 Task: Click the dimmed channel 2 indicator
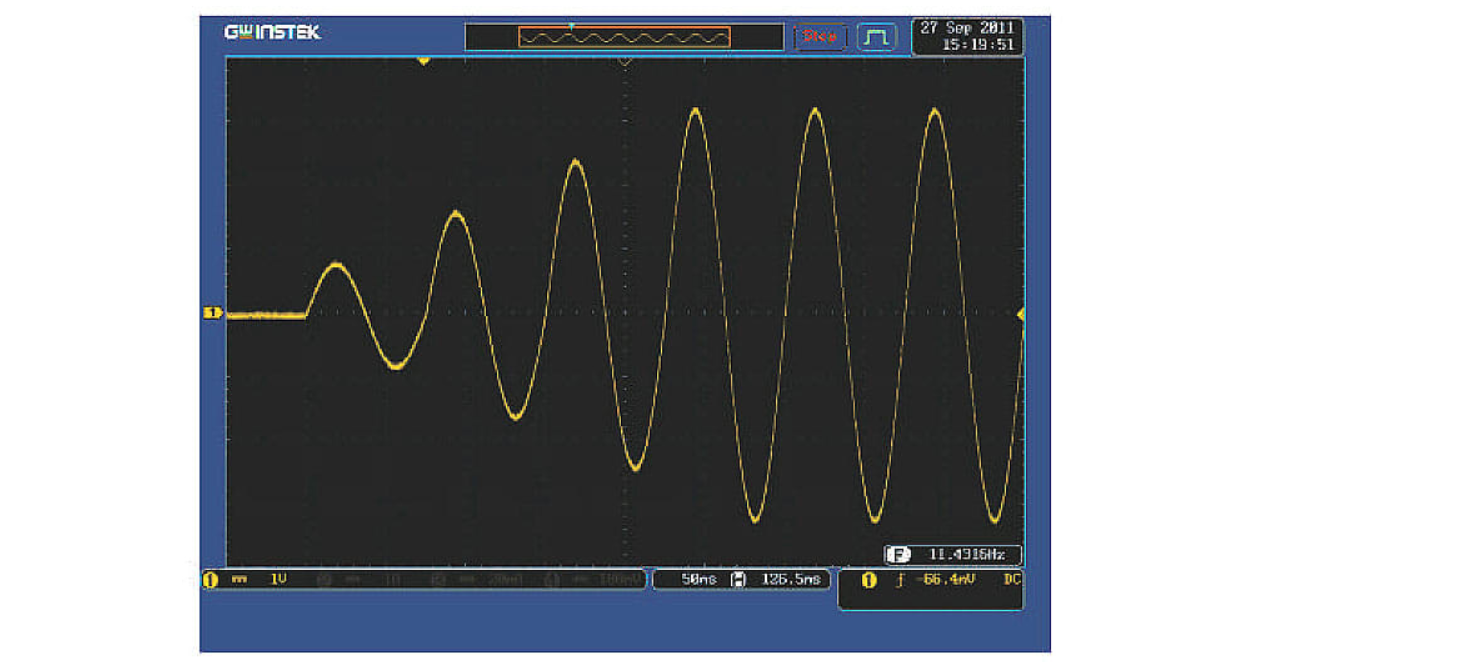pos(325,579)
